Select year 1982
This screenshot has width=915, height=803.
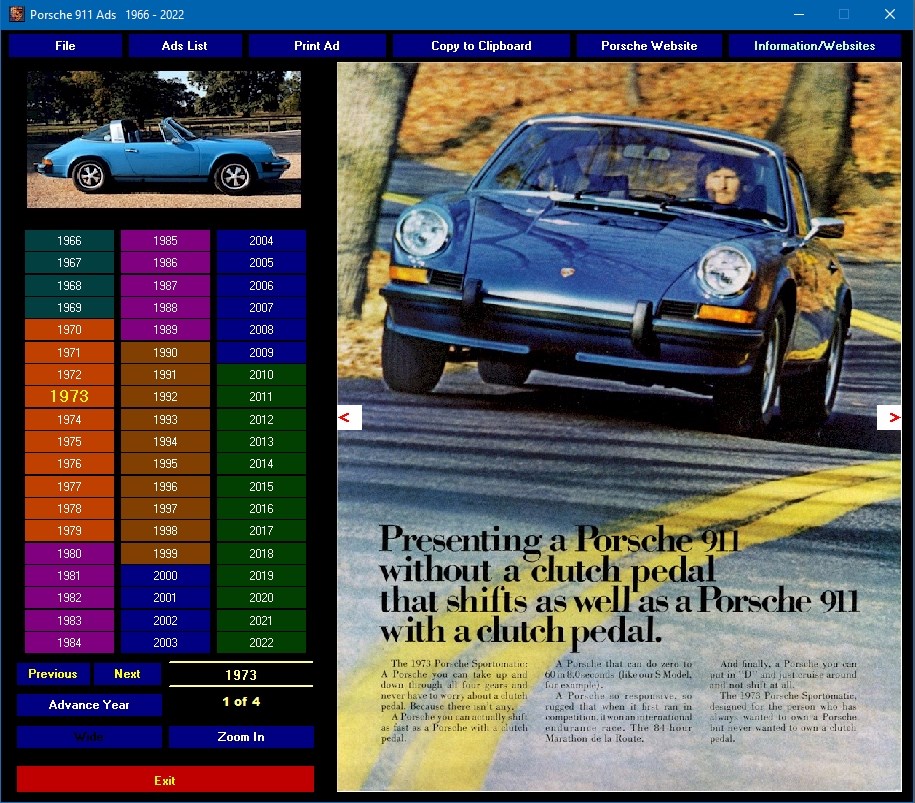(69, 598)
